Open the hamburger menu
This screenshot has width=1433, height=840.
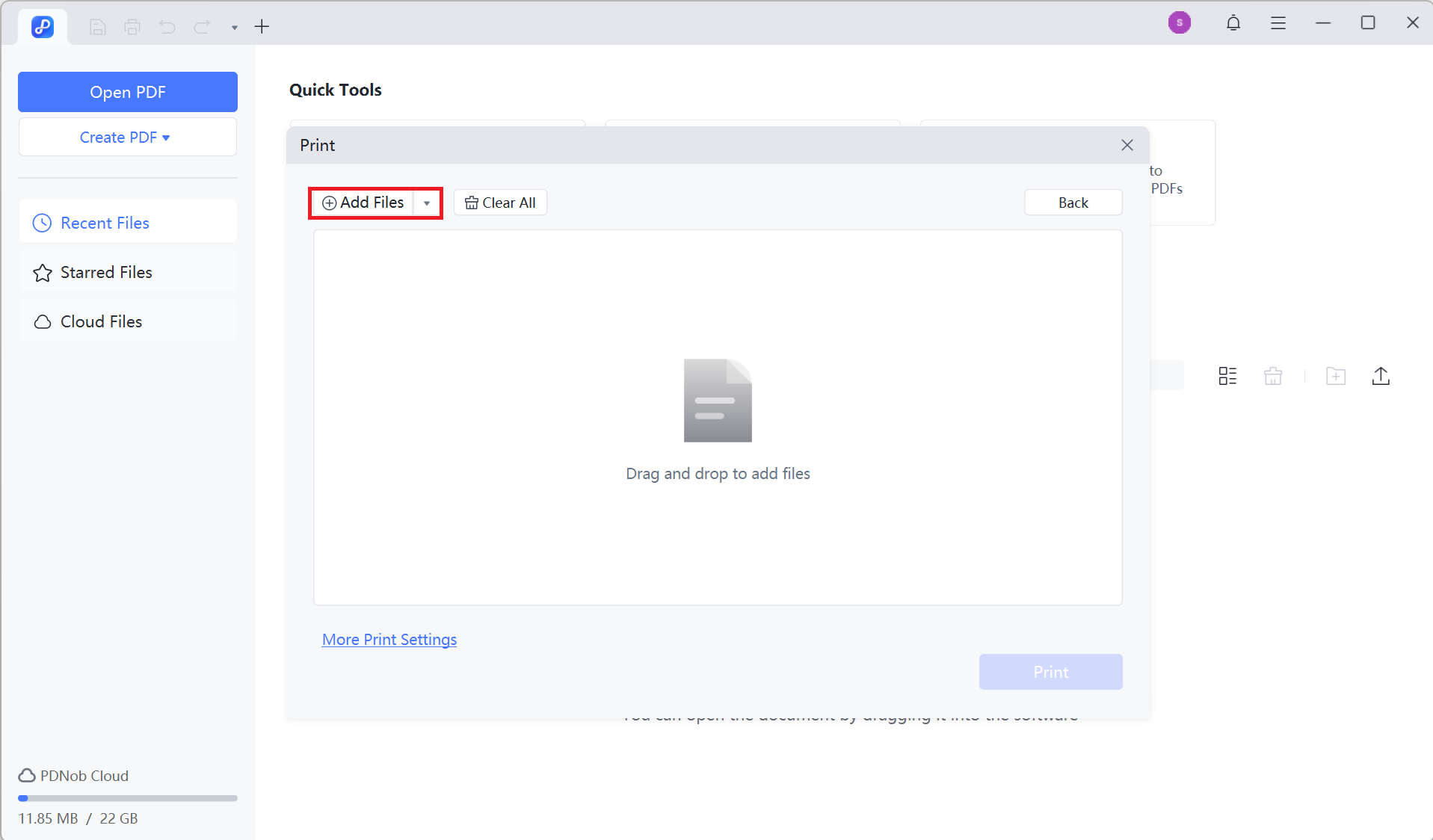(x=1278, y=22)
